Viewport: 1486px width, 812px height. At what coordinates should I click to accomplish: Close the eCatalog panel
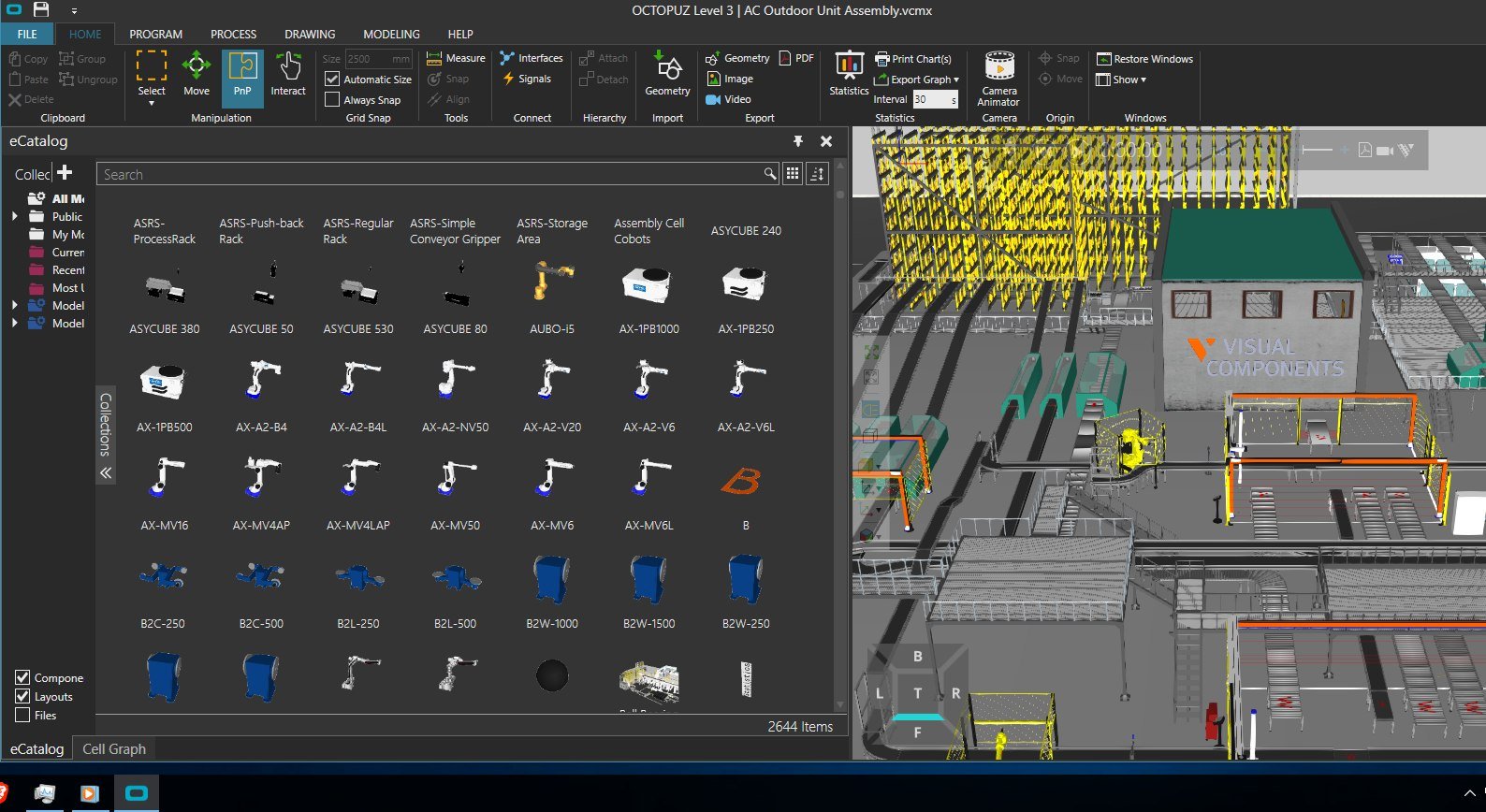(826, 141)
